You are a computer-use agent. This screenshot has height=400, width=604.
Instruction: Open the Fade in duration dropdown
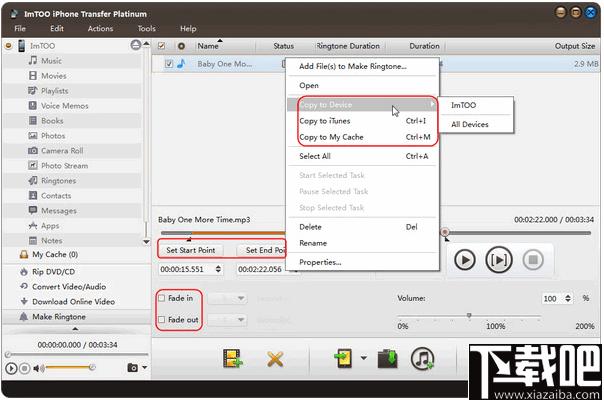point(227,298)
